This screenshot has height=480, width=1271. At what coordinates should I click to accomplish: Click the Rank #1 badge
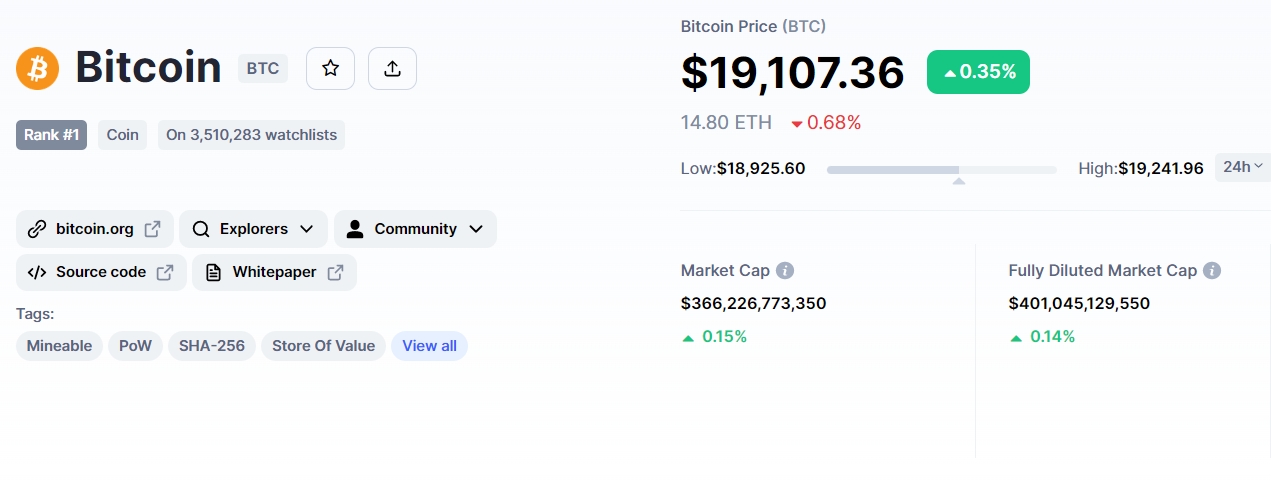pyautogui.click(x=51, y=135)
